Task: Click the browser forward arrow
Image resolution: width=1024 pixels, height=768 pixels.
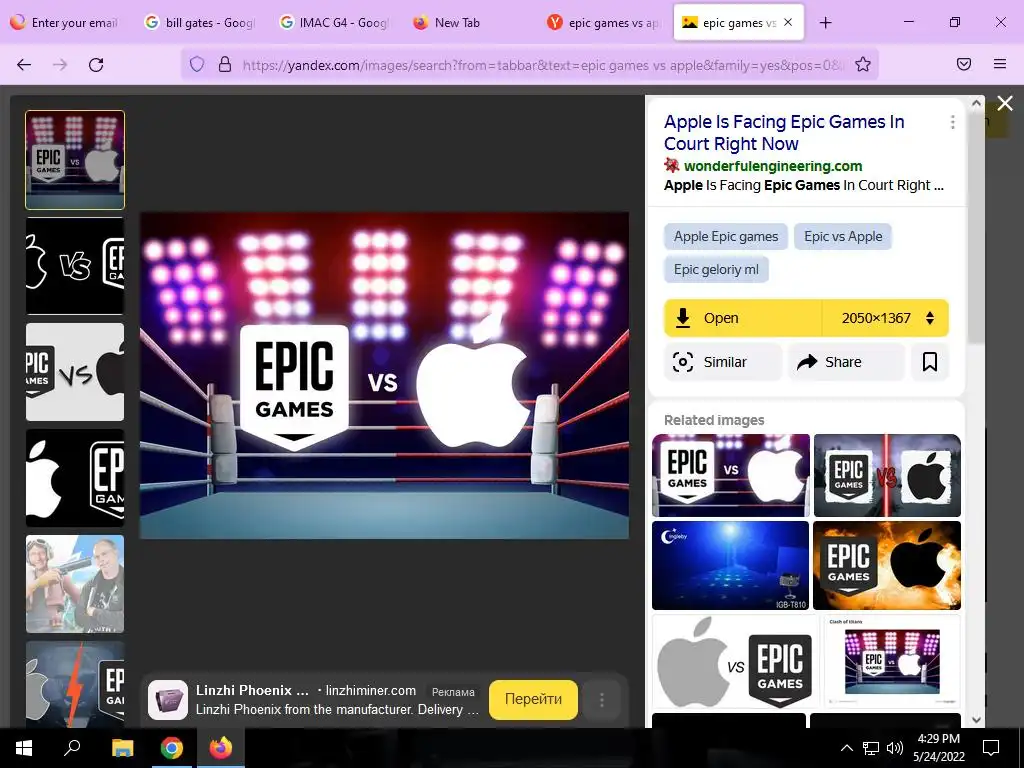Action: (60, 65)
